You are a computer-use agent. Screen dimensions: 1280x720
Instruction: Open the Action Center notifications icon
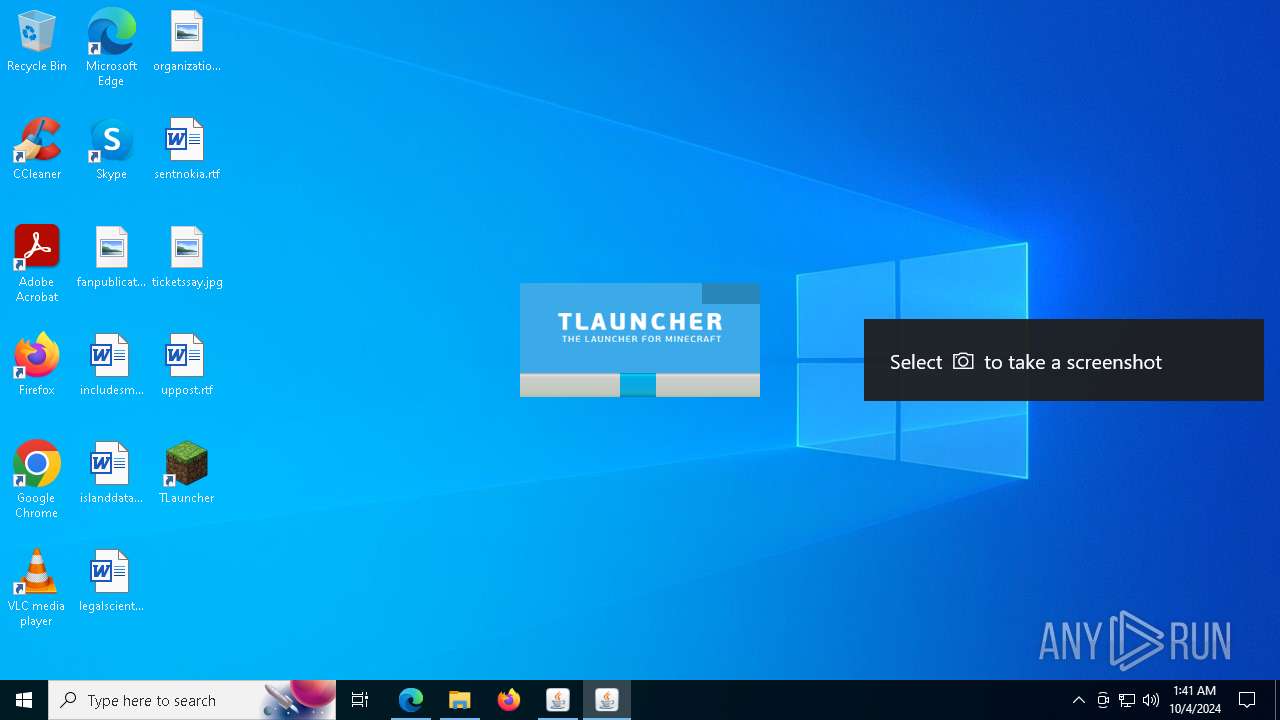click(1248, 700)
